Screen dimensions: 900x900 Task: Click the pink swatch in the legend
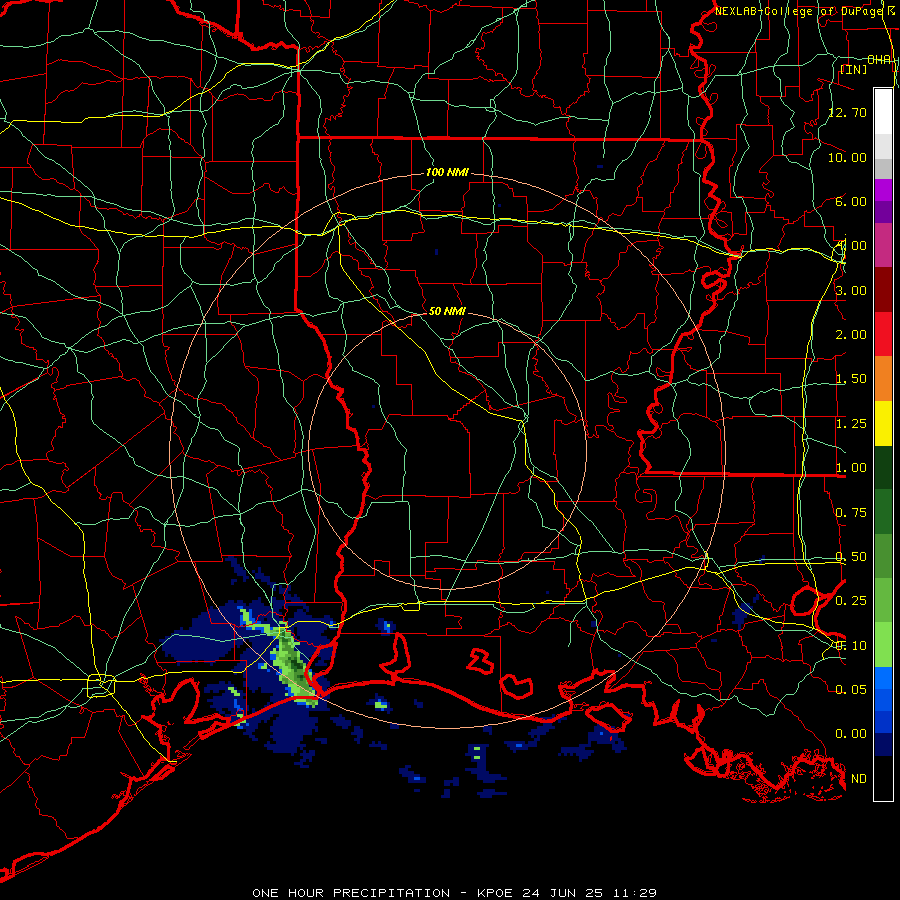click(883, 246)
